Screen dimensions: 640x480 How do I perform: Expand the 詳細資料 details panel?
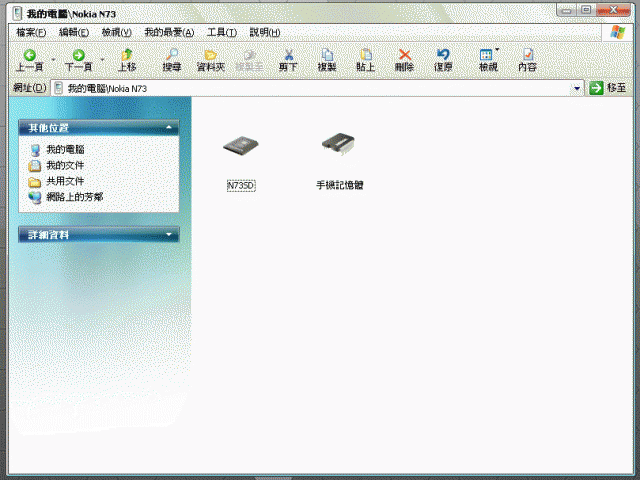169,235
